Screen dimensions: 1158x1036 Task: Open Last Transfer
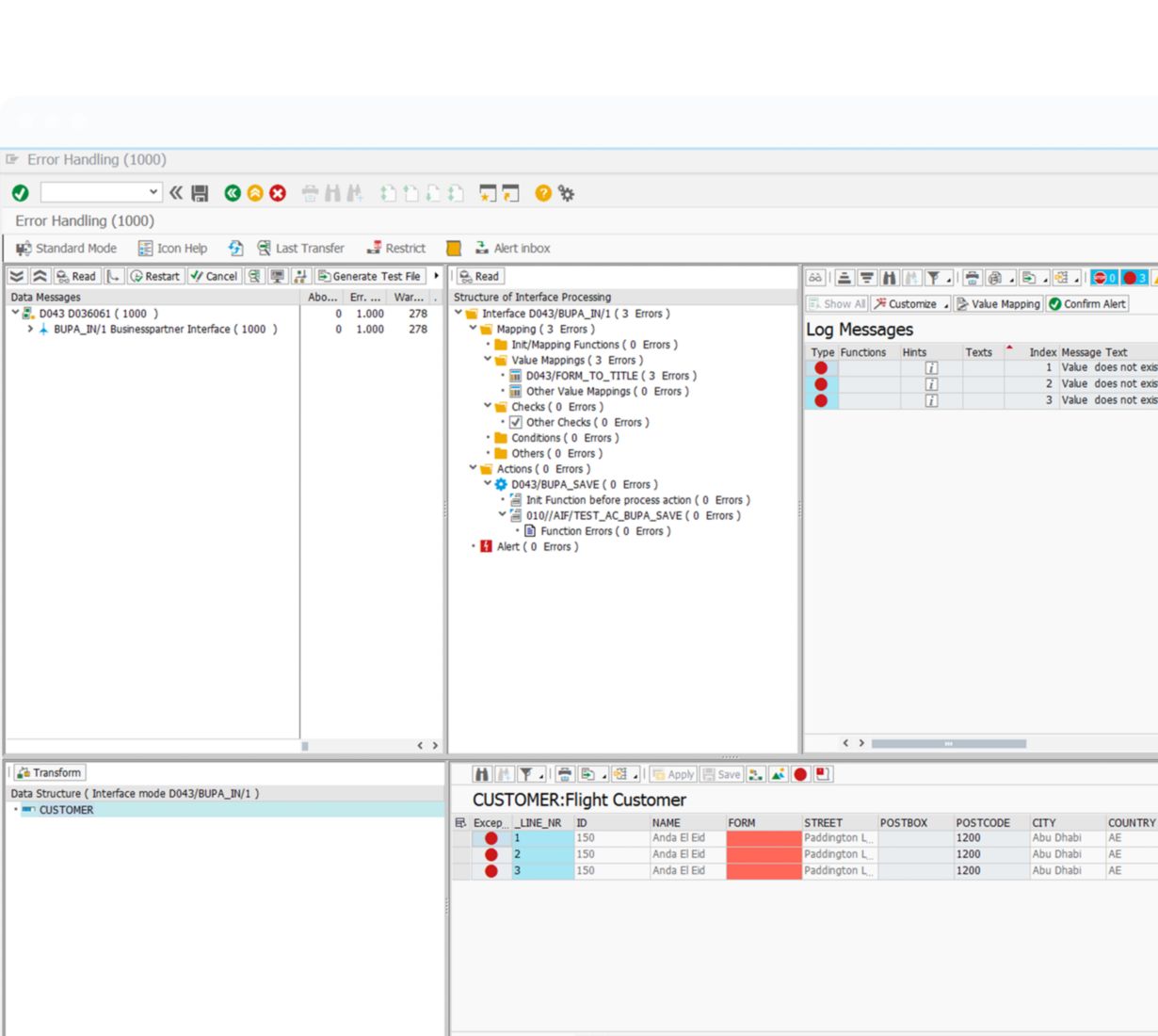pyautogui.click(x=300, y=249)
